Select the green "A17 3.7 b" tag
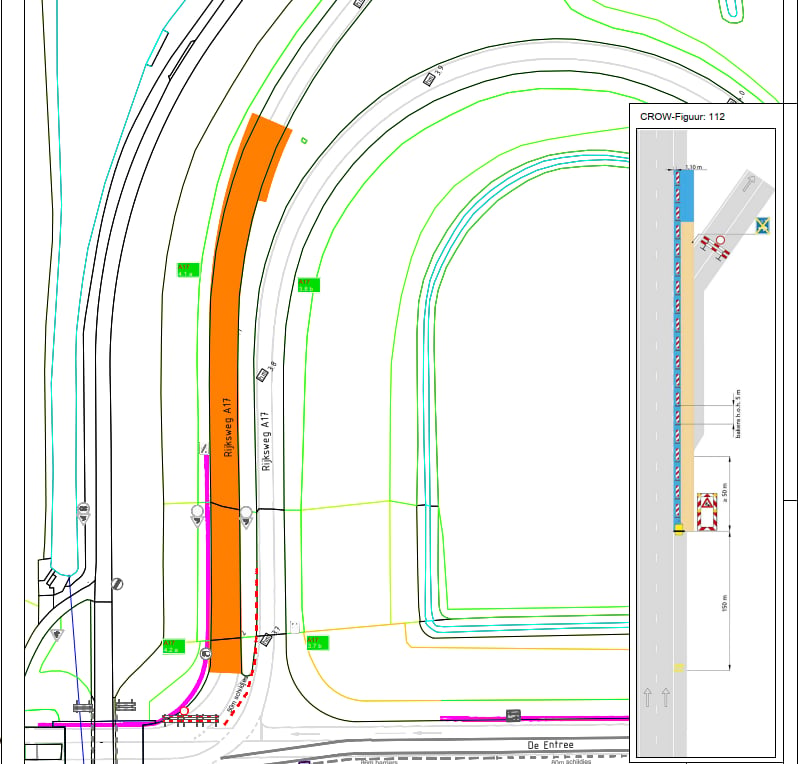The width and height of the screenshot is (802, 764). pos(317,643)
